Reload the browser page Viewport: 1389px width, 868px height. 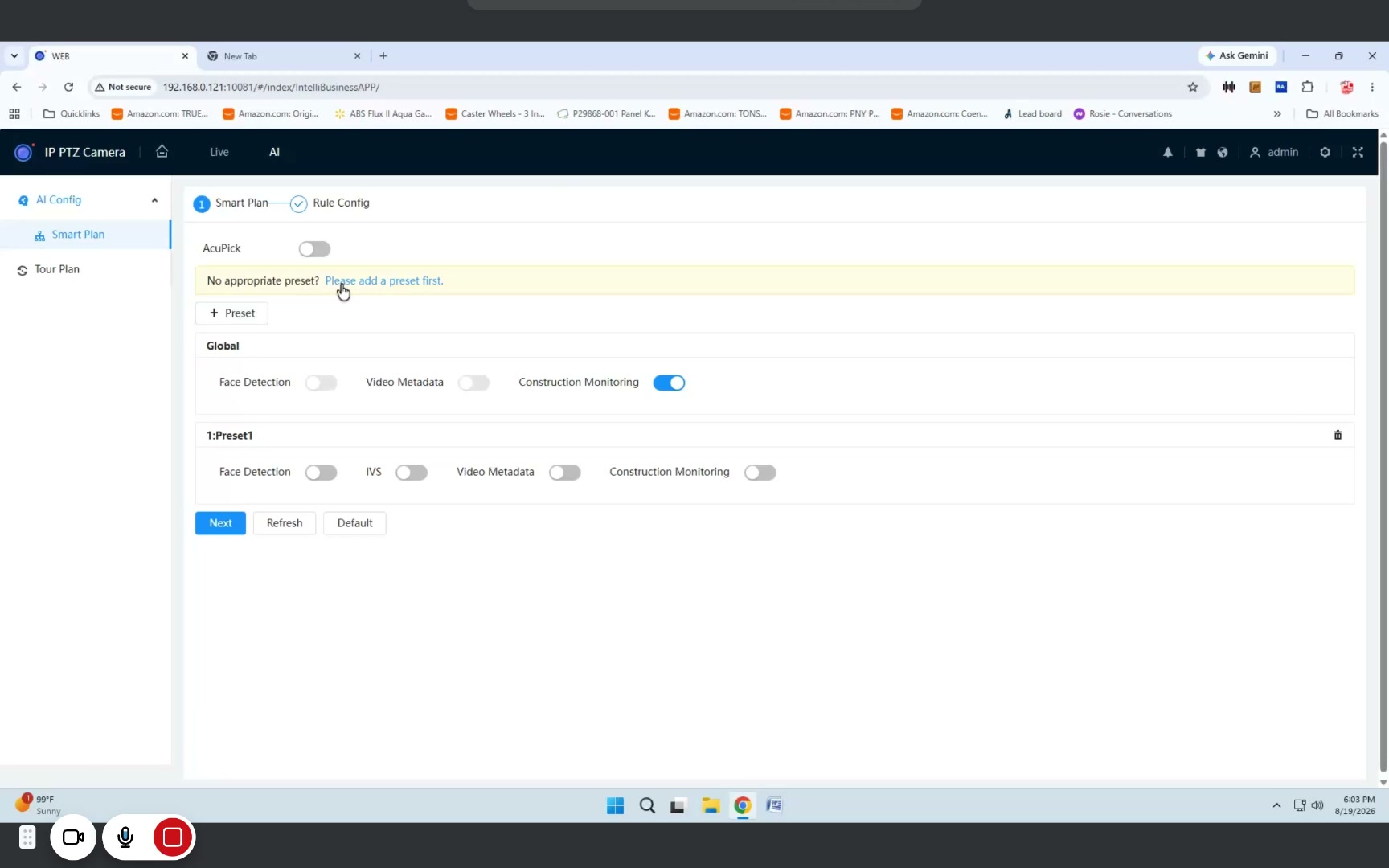tap(69, 87)
